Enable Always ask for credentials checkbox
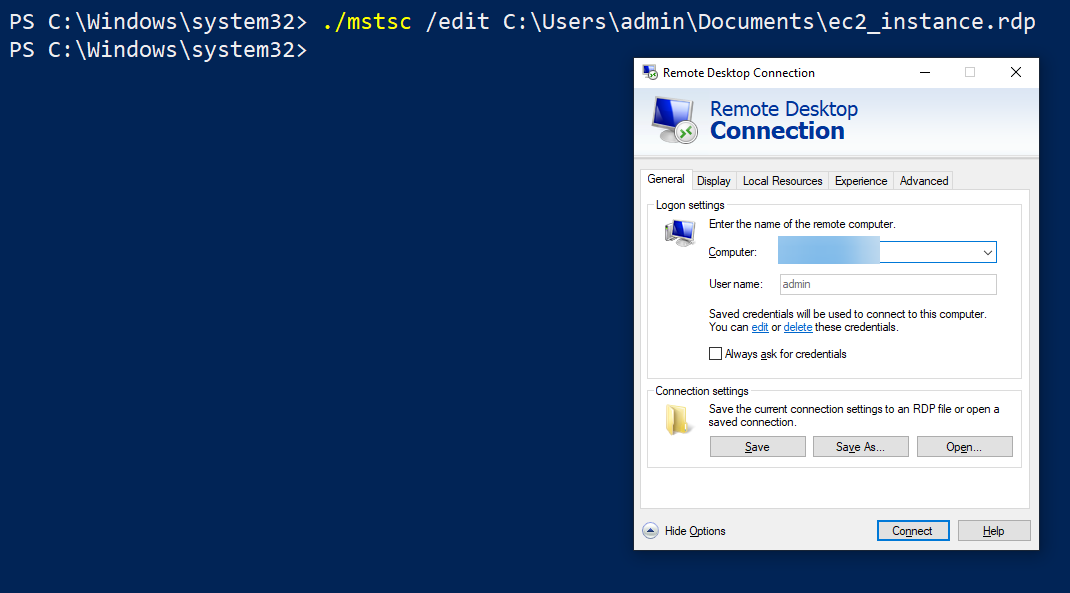Screen dimensions: 1070x593 [715, 353]
